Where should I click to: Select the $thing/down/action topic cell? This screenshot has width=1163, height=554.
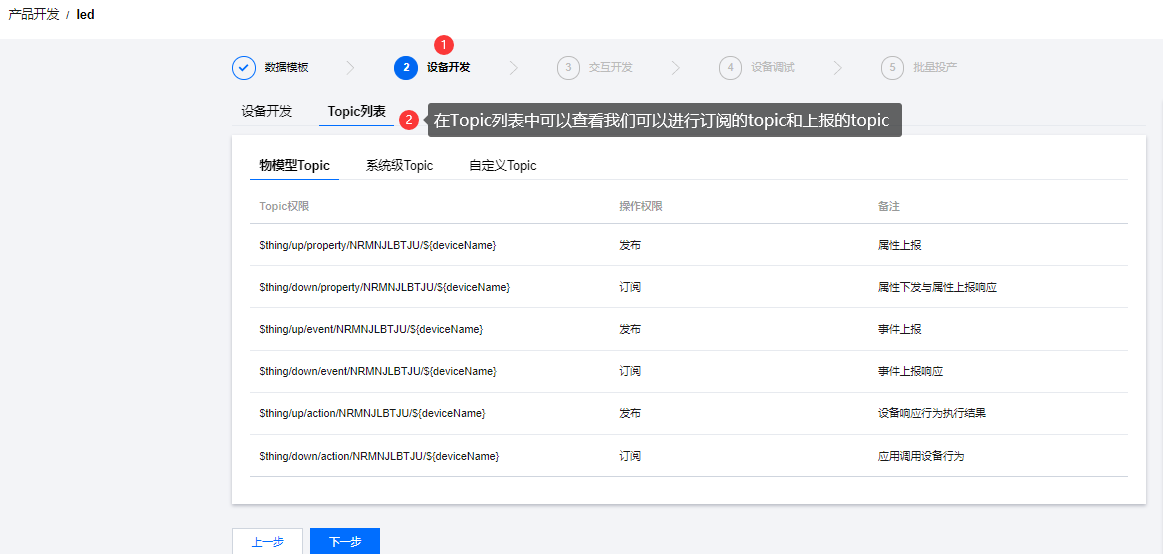[379, 456]
